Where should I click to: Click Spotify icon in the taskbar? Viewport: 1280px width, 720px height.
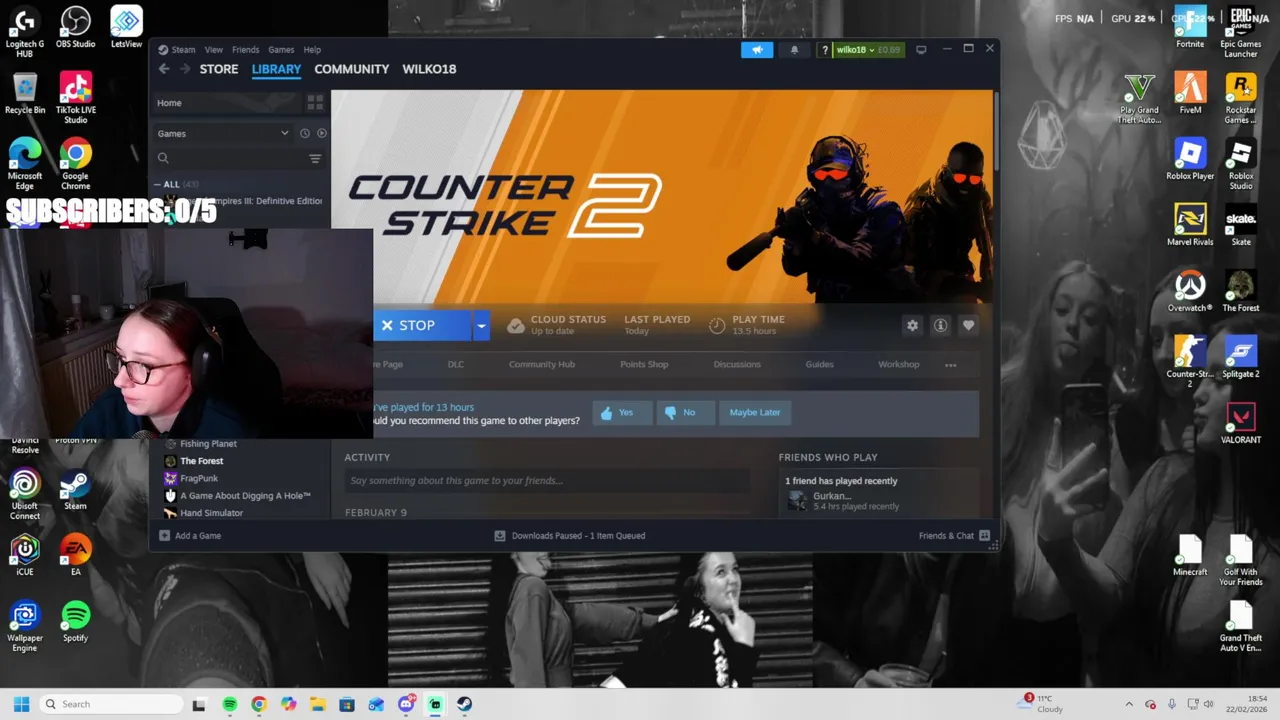coord(230,704)
